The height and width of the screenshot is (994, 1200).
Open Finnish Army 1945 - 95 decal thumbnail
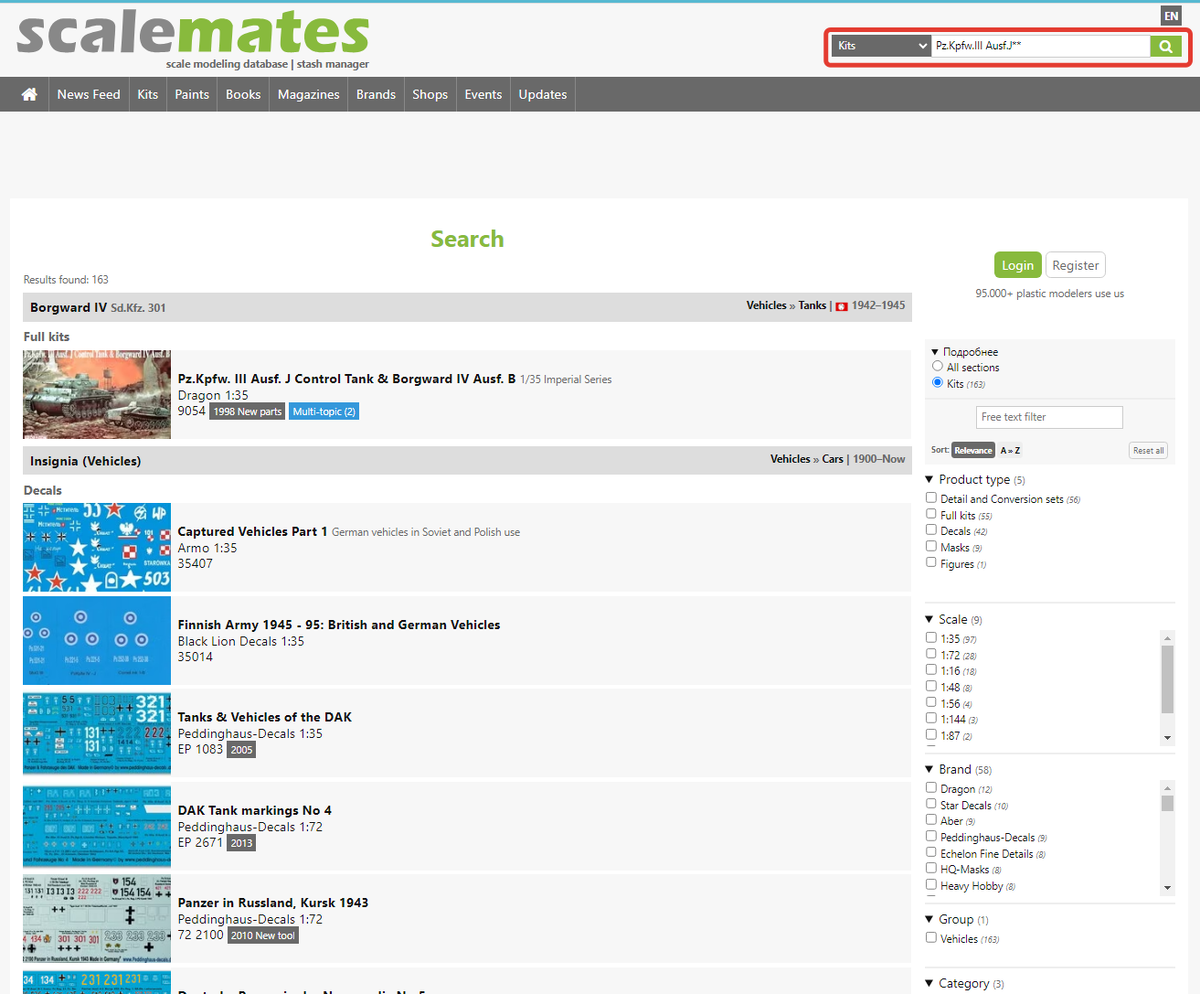point(97,641)
